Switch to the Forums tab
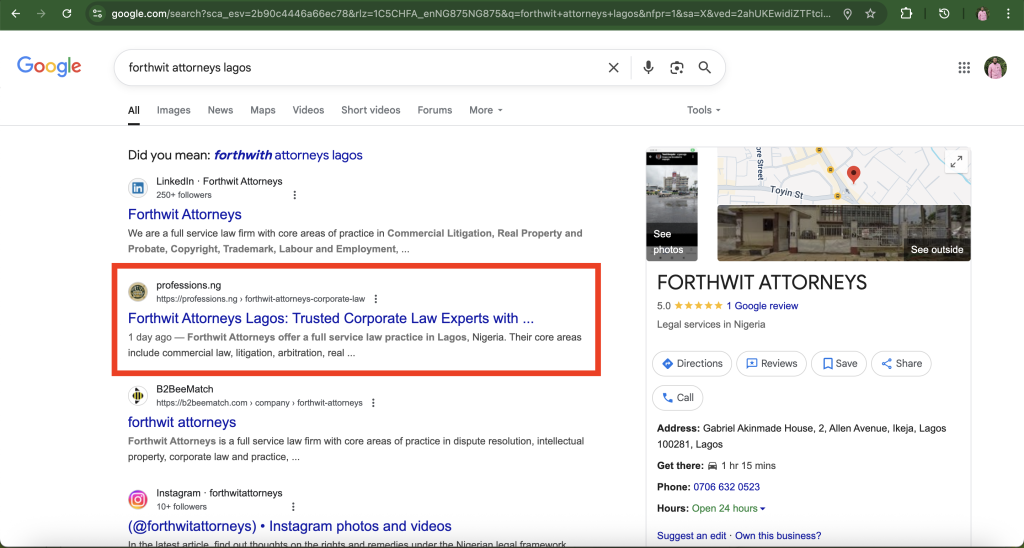1024x548 pixels. tap(435, 110)
